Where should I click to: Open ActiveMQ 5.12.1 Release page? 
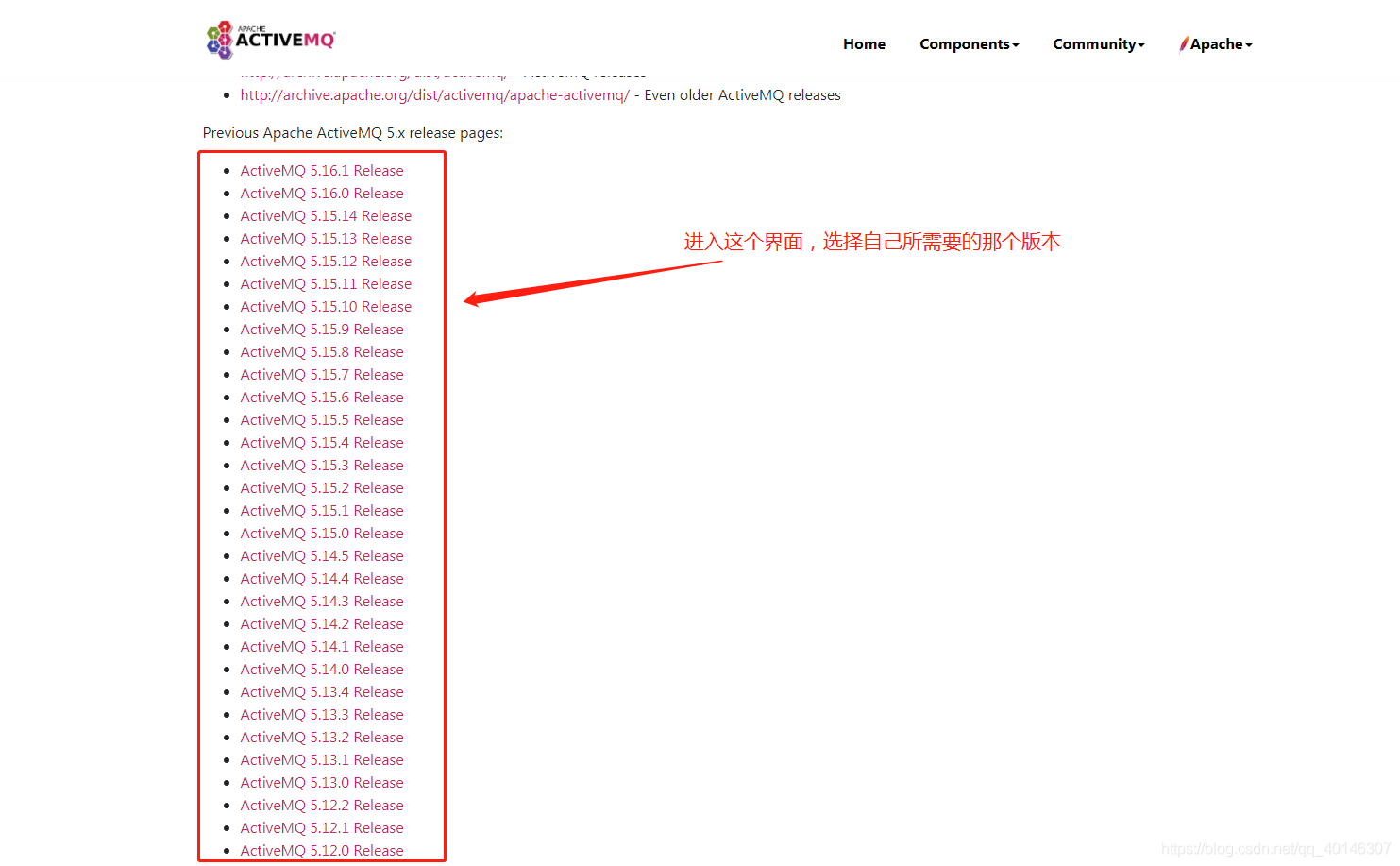click(x=322, y=828)
